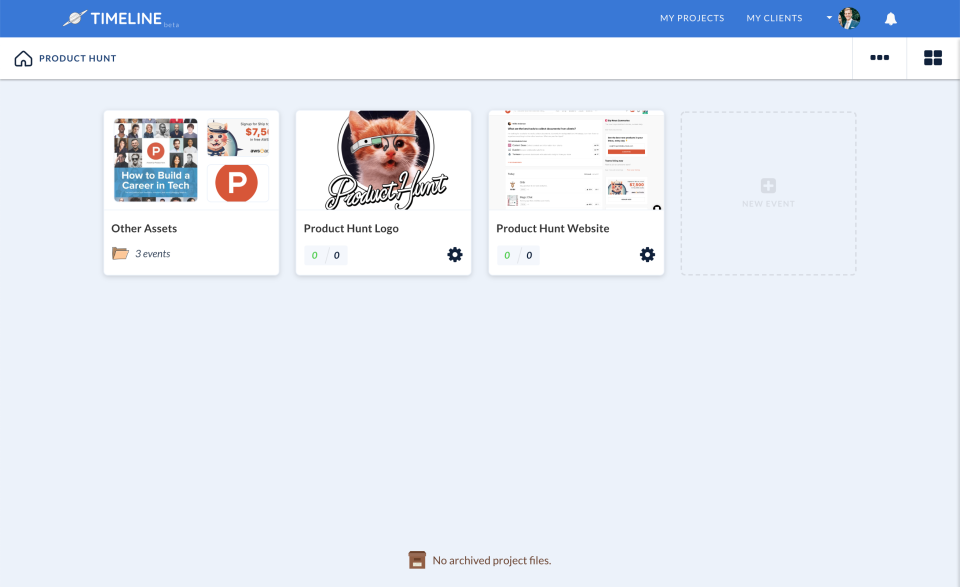Click the TIMELINE brand text
960x587 pixels.
click(126, 18)
